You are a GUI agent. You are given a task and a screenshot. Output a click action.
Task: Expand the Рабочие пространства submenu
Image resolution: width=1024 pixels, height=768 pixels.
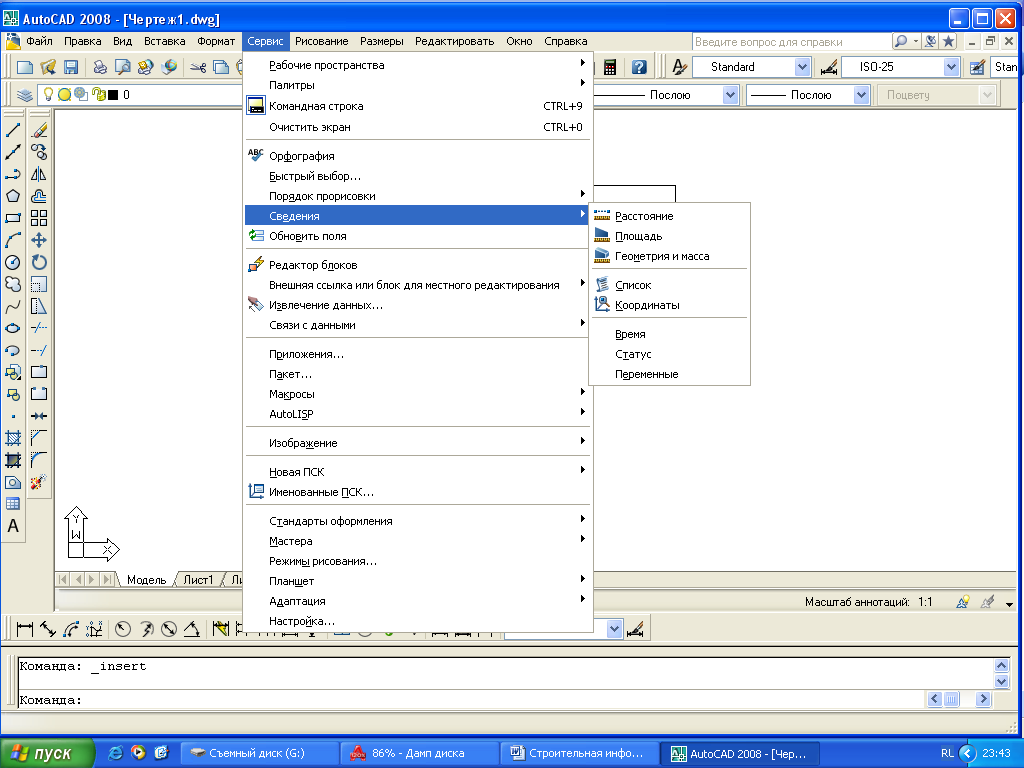[418, 65]
